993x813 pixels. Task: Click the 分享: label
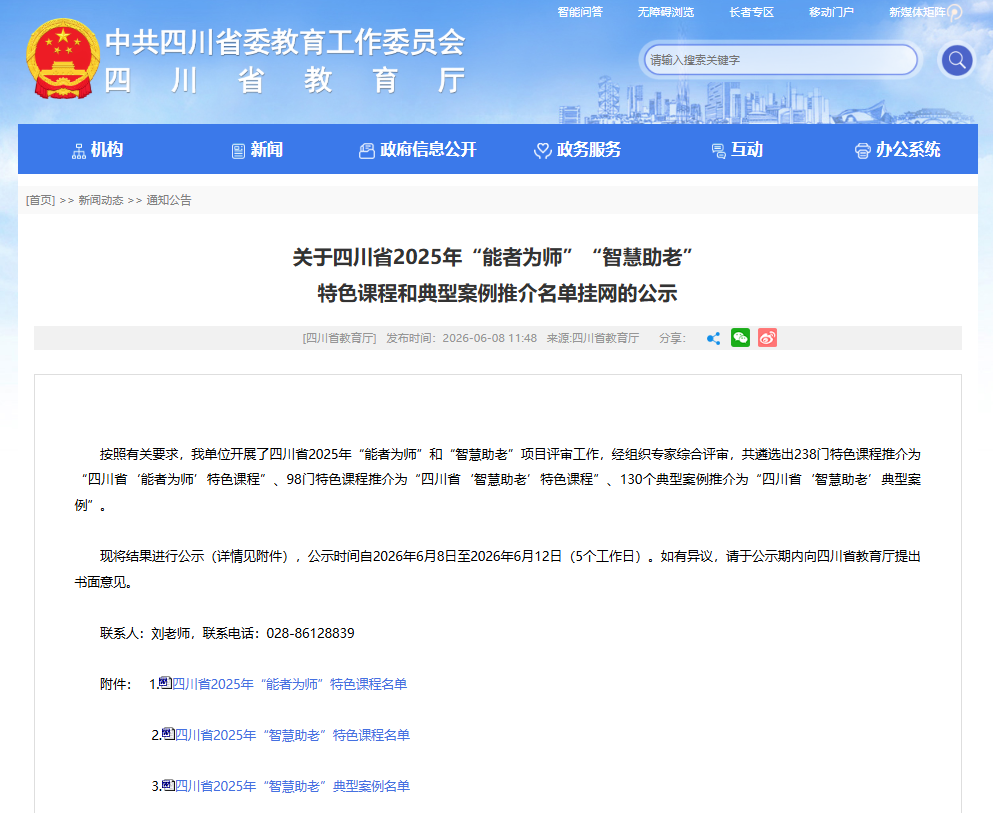click(673, 338)
